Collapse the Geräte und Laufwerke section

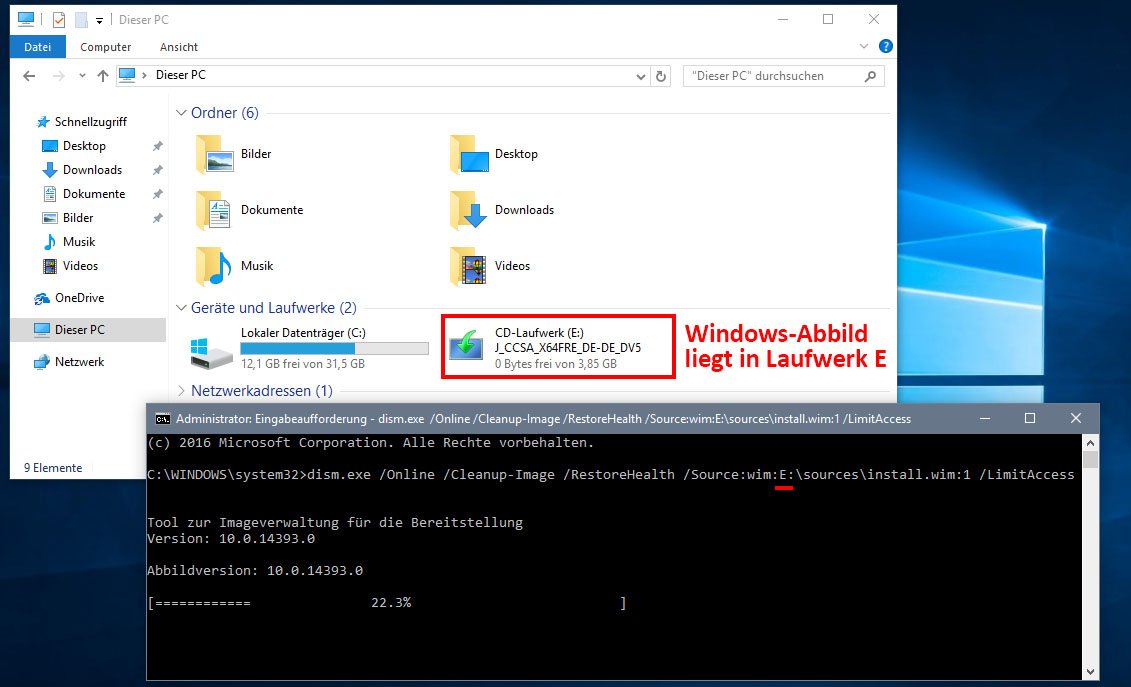click(x=181, y=308)
